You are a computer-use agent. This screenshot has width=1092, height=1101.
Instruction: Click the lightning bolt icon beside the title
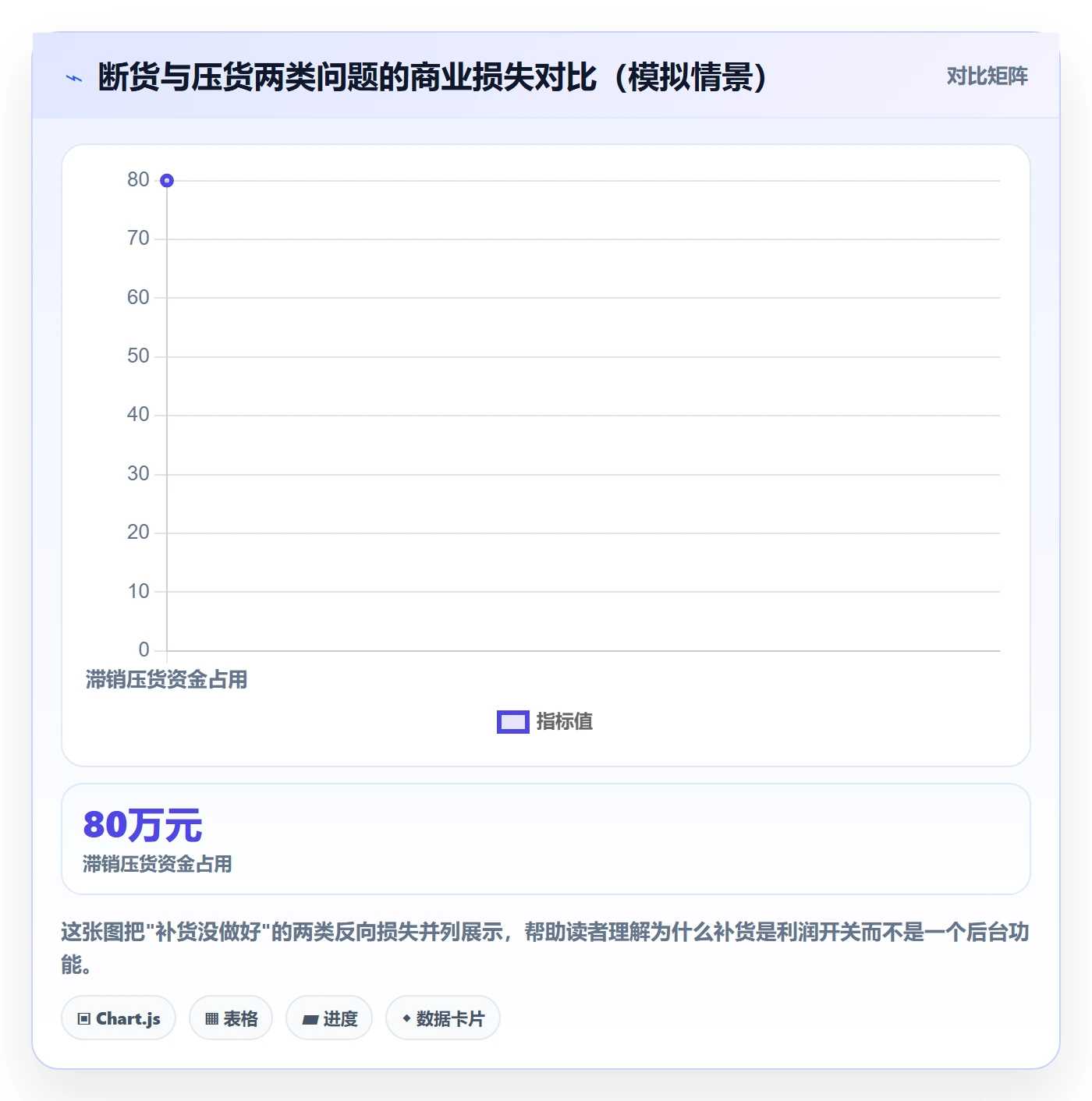pyautogui.click(x=74, y=78)
